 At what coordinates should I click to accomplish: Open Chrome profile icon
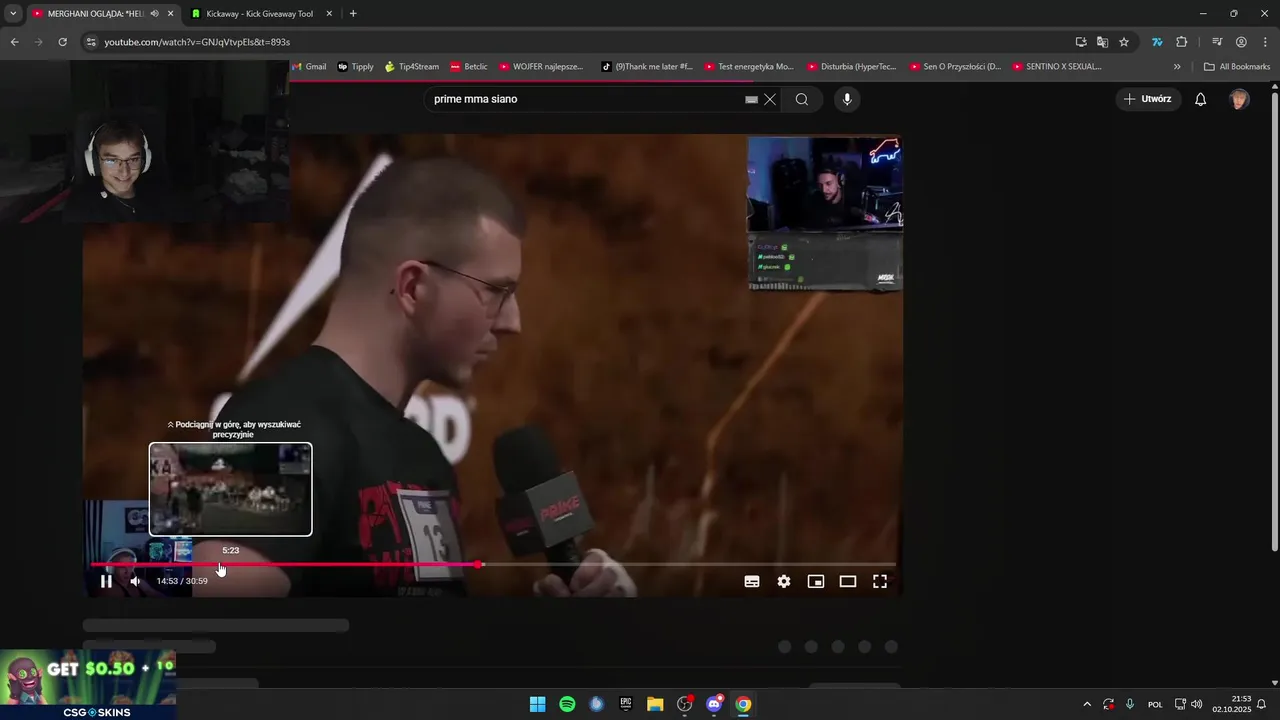pyautogui.click(x=1241, y=42)
